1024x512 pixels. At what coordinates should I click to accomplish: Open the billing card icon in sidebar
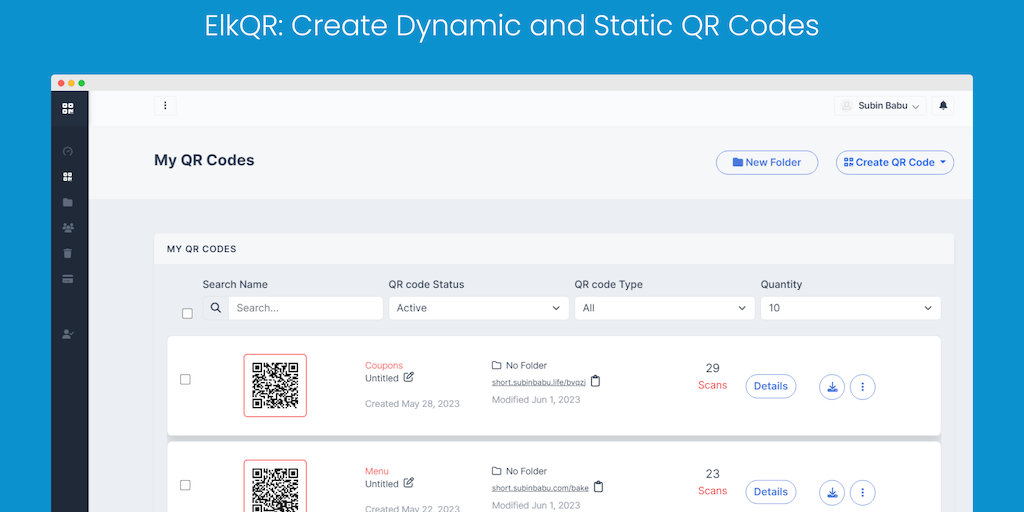click(x=68, y=279)
